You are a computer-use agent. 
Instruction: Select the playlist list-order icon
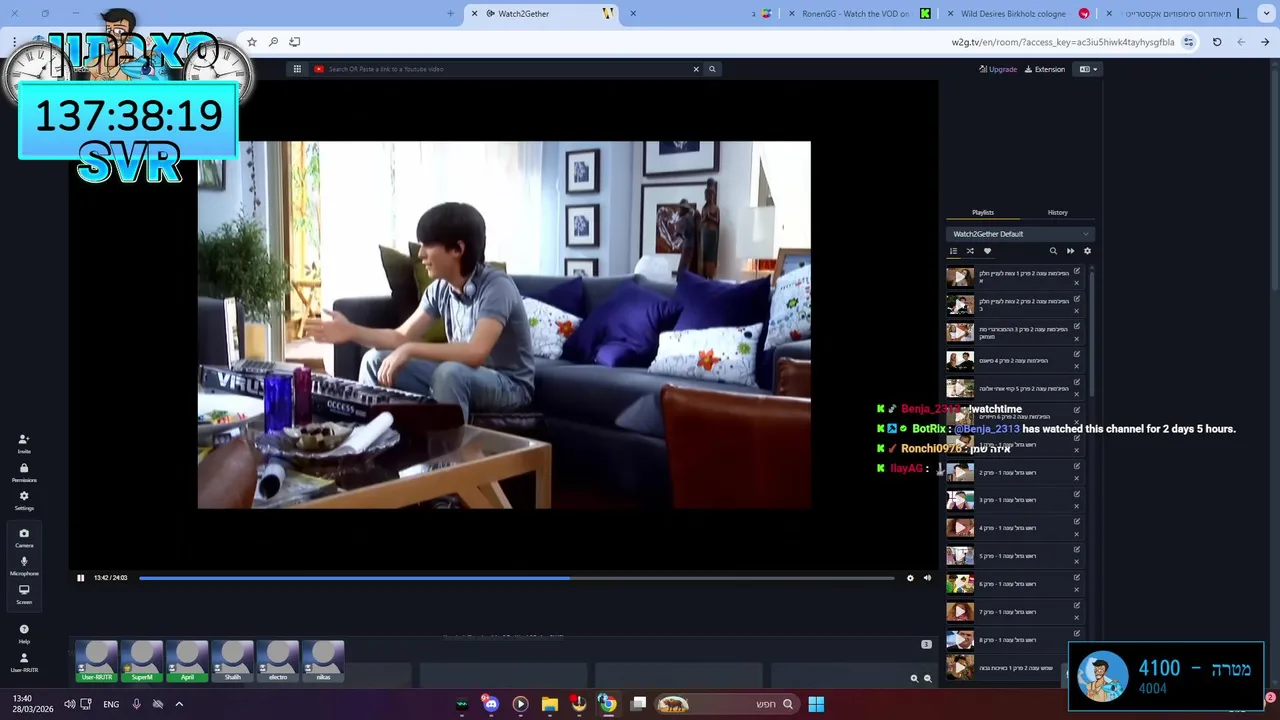coord(953,251)
